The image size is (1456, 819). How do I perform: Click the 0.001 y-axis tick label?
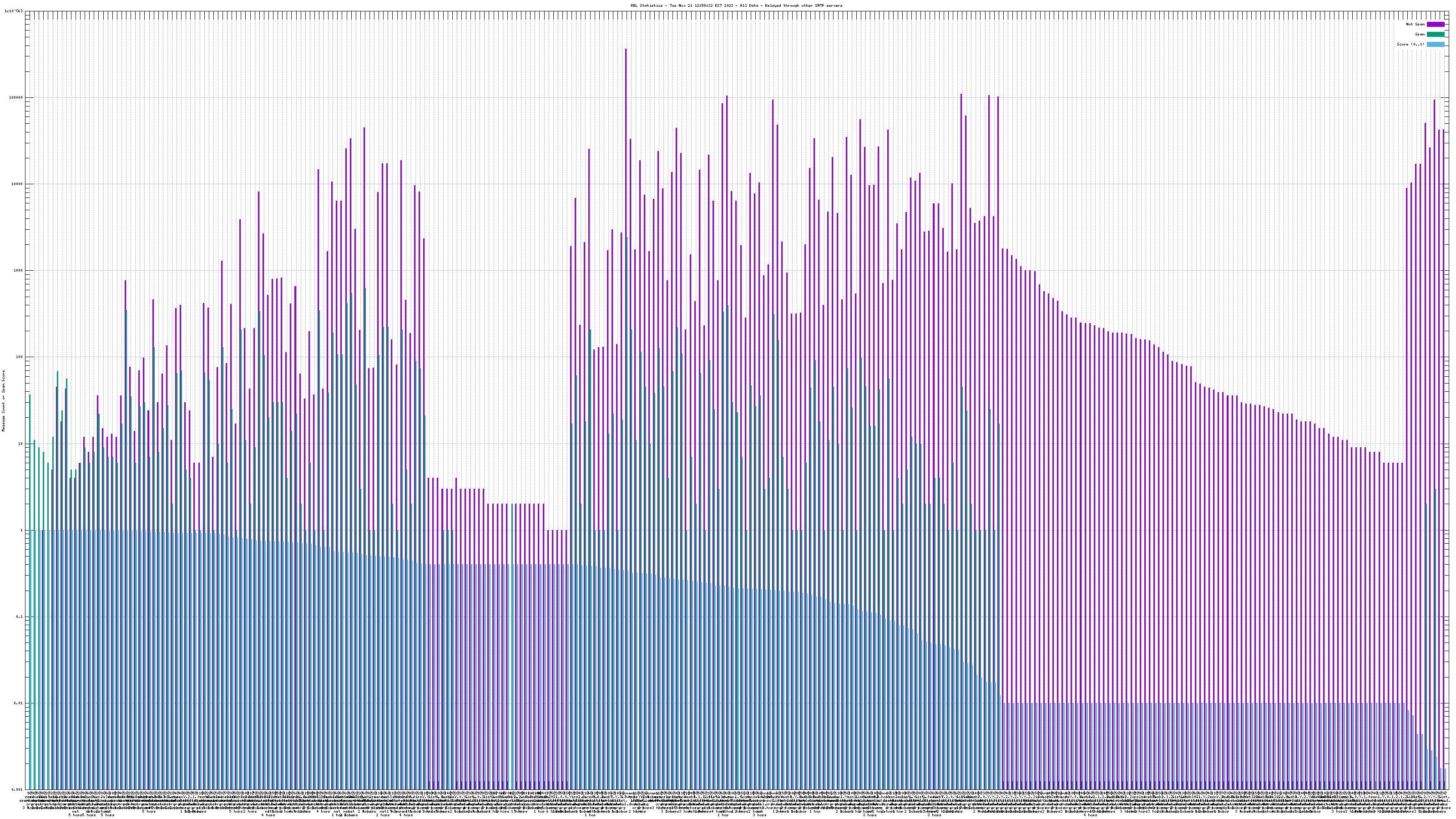coord(17,789)
